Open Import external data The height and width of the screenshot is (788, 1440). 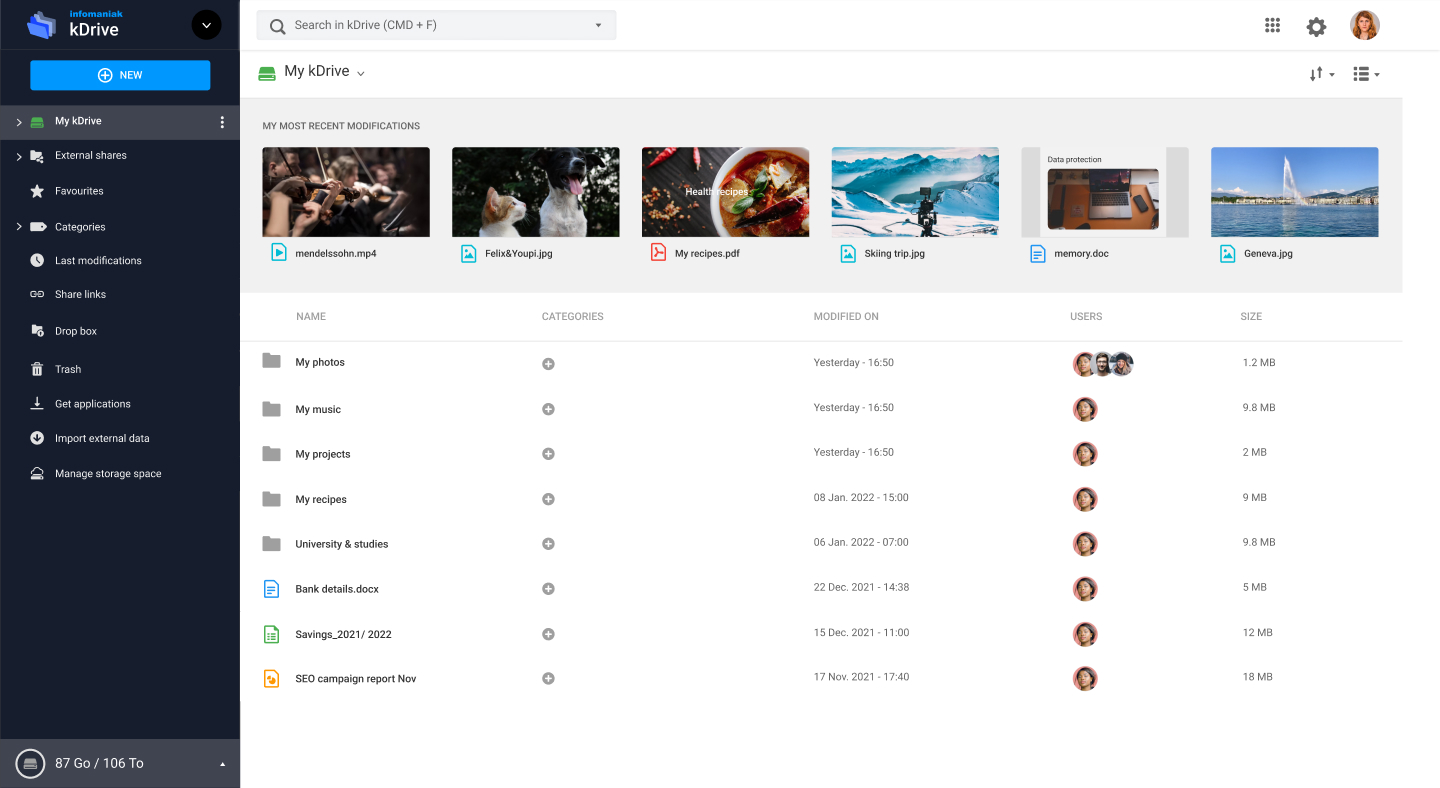[100, 438]
